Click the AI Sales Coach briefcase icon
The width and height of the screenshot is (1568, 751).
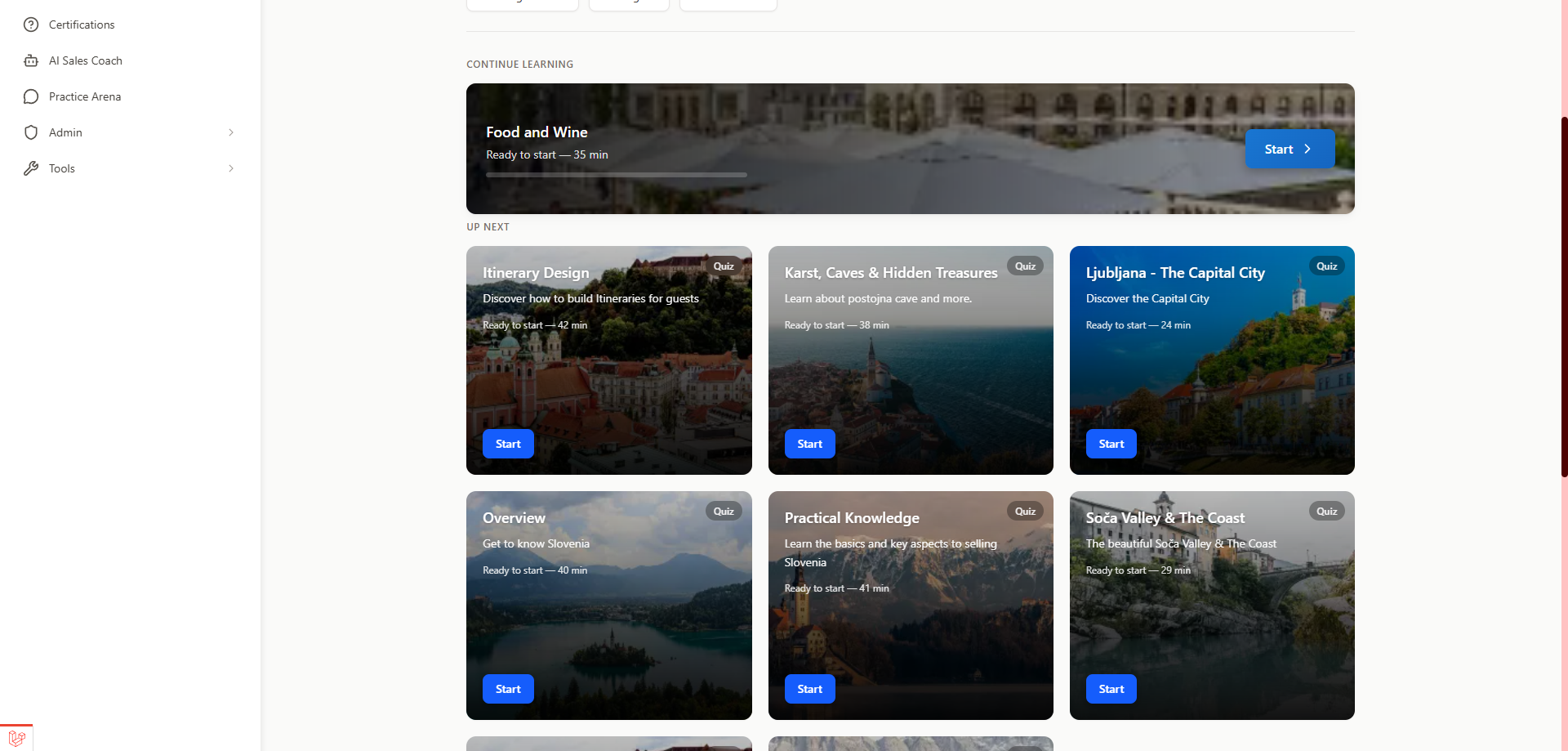point(30,60)
